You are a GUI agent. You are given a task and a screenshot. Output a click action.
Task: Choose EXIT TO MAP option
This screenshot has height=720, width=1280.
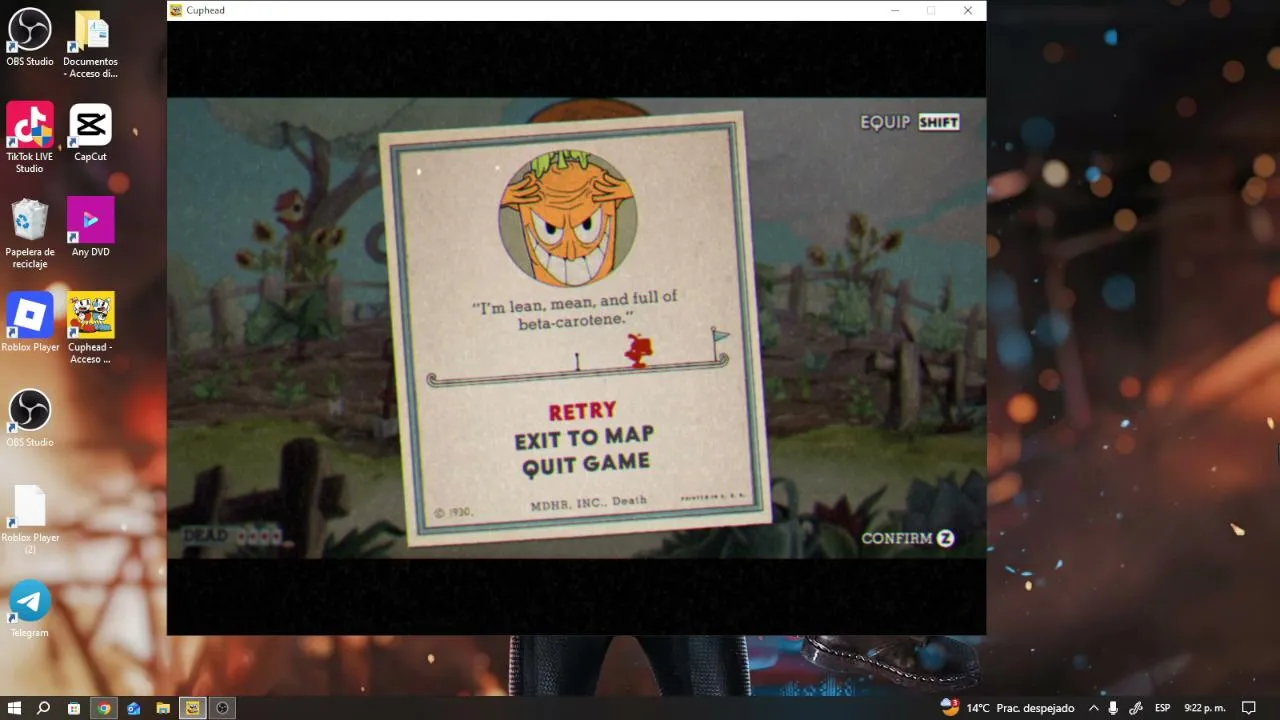pos(584,438)
